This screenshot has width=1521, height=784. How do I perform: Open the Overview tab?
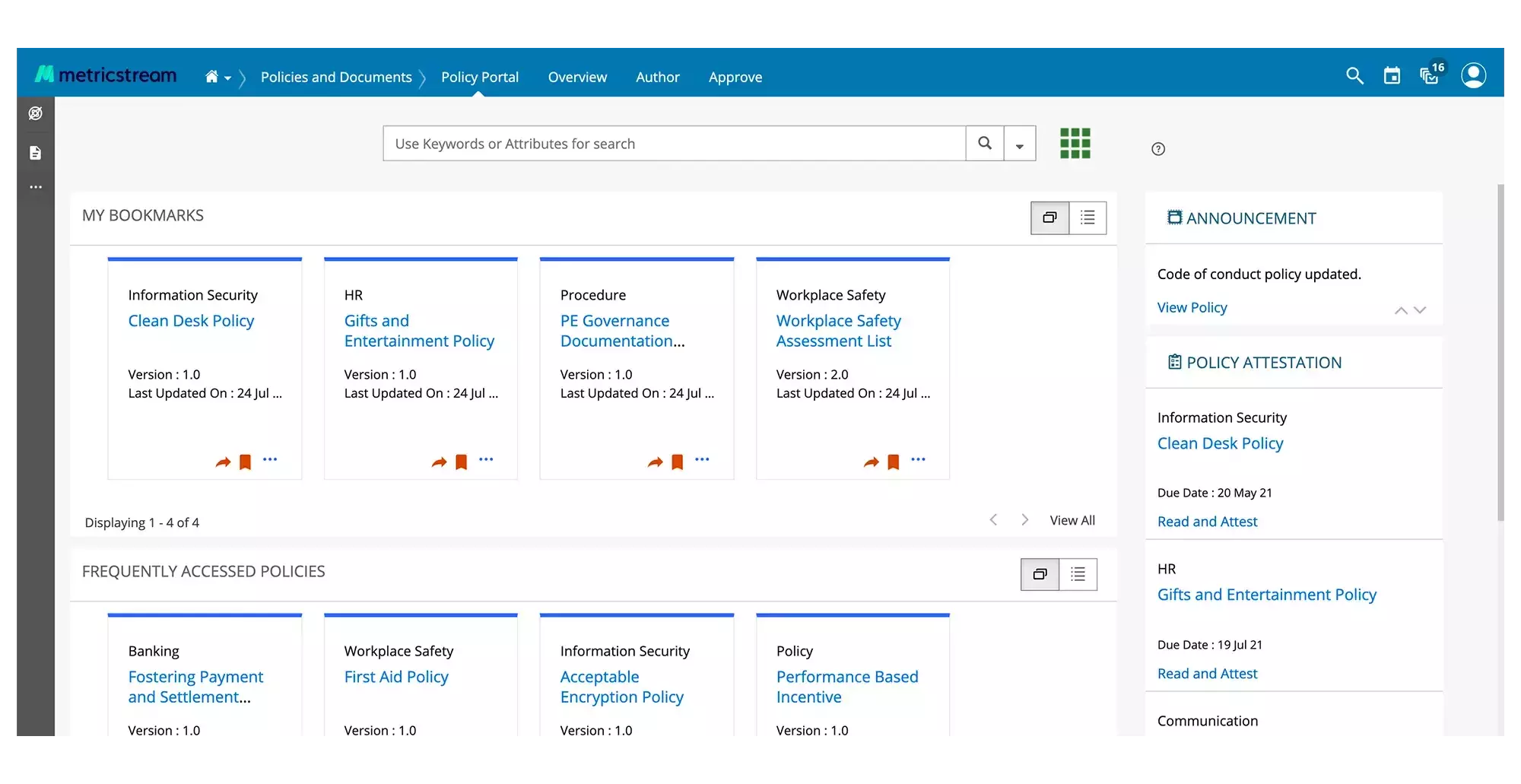point(577,77)
